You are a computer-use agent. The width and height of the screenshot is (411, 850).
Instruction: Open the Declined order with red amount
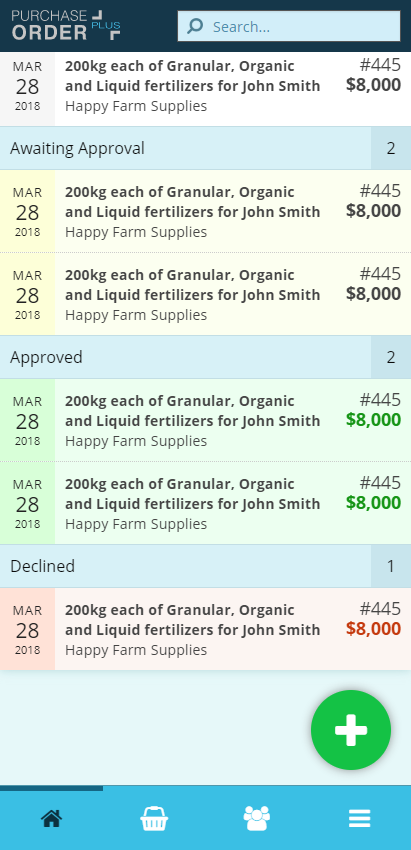pyautogui.click(x=206, y=629)
